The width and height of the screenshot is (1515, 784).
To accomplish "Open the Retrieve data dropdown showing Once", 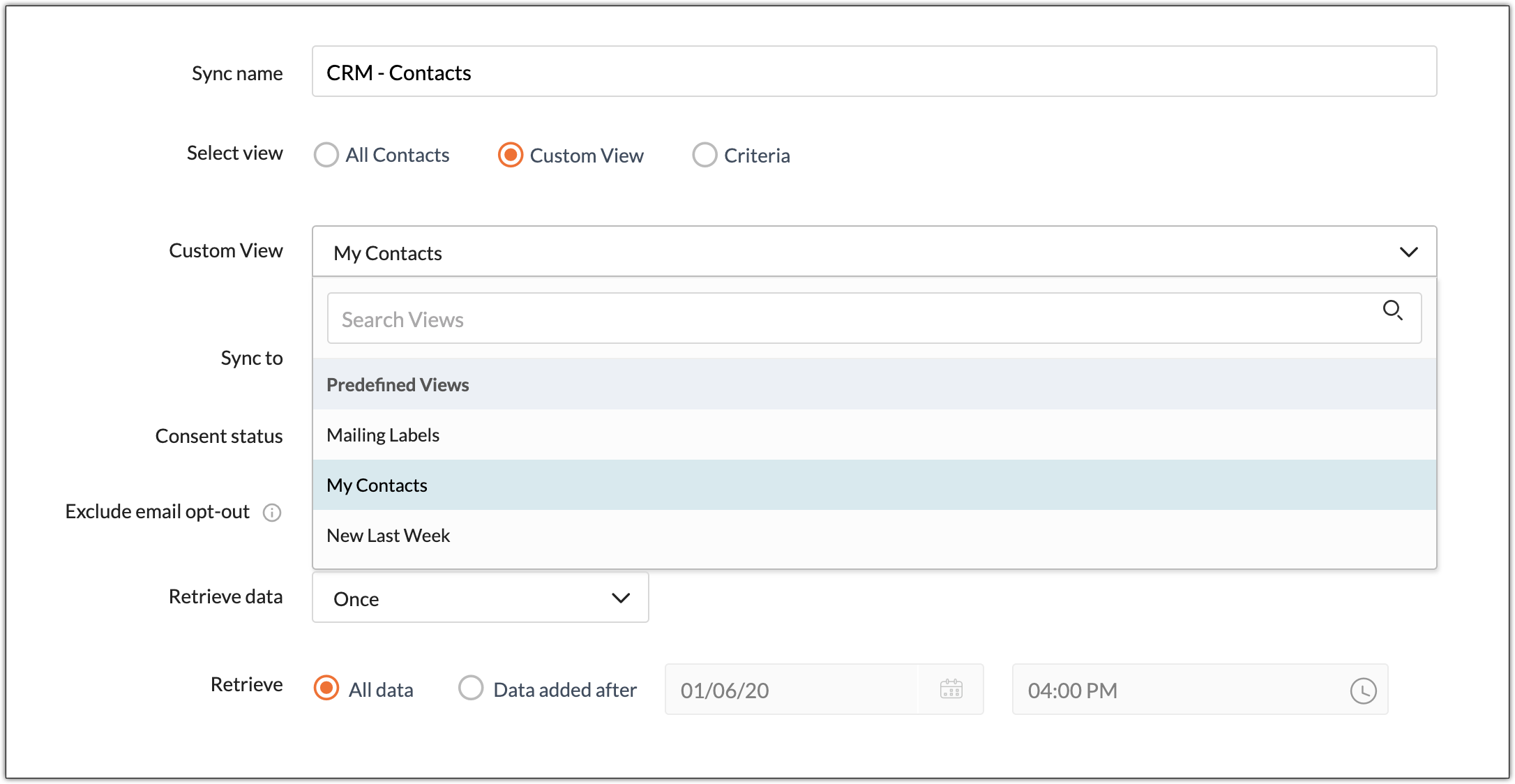I will (x=480, y=598).
